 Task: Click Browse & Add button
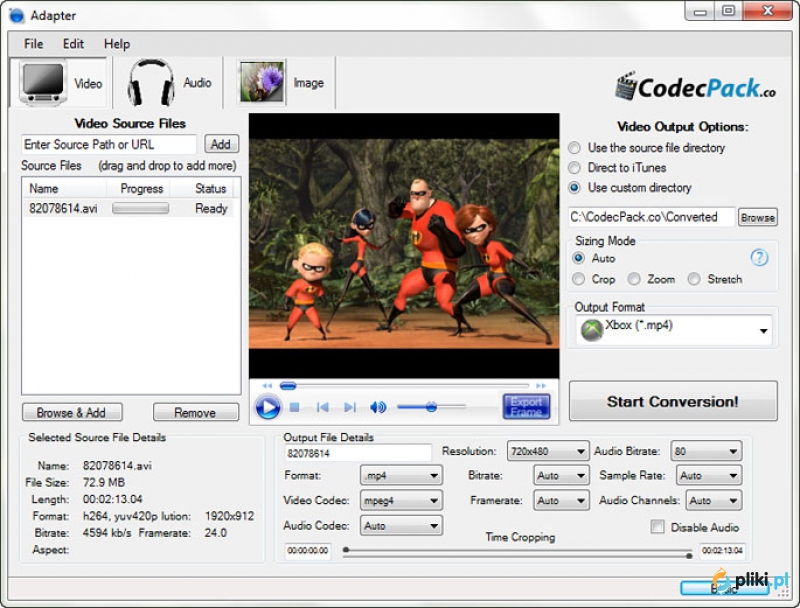pyautogui.click(x=72, y=412)
